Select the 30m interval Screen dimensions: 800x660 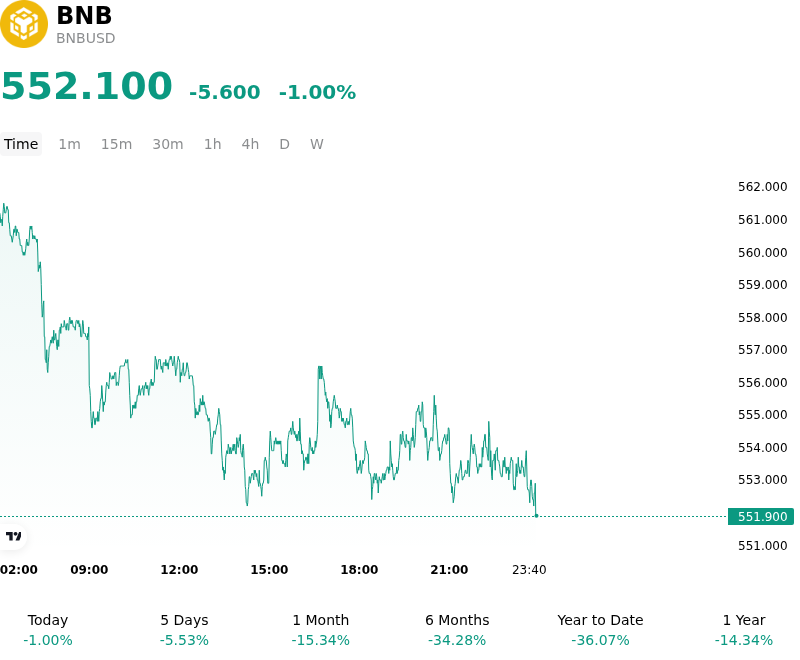(168, 144)
